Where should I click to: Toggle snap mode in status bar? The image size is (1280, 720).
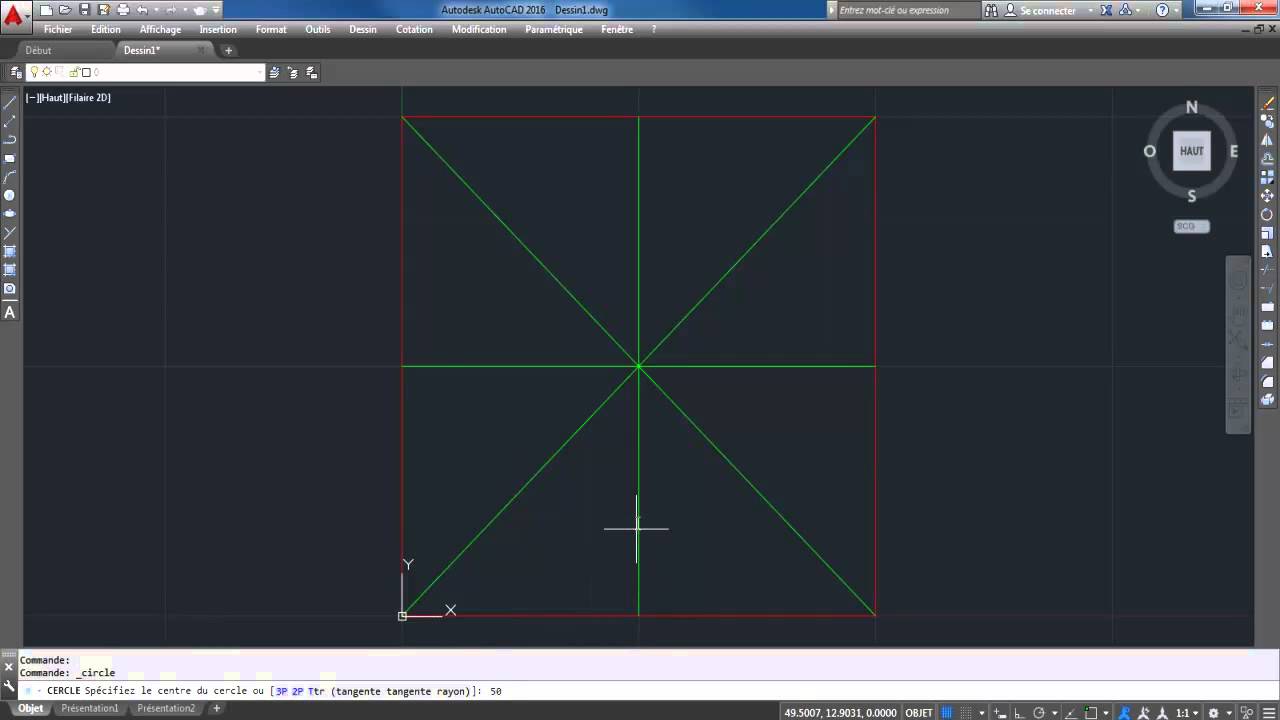tap(966, 713)
